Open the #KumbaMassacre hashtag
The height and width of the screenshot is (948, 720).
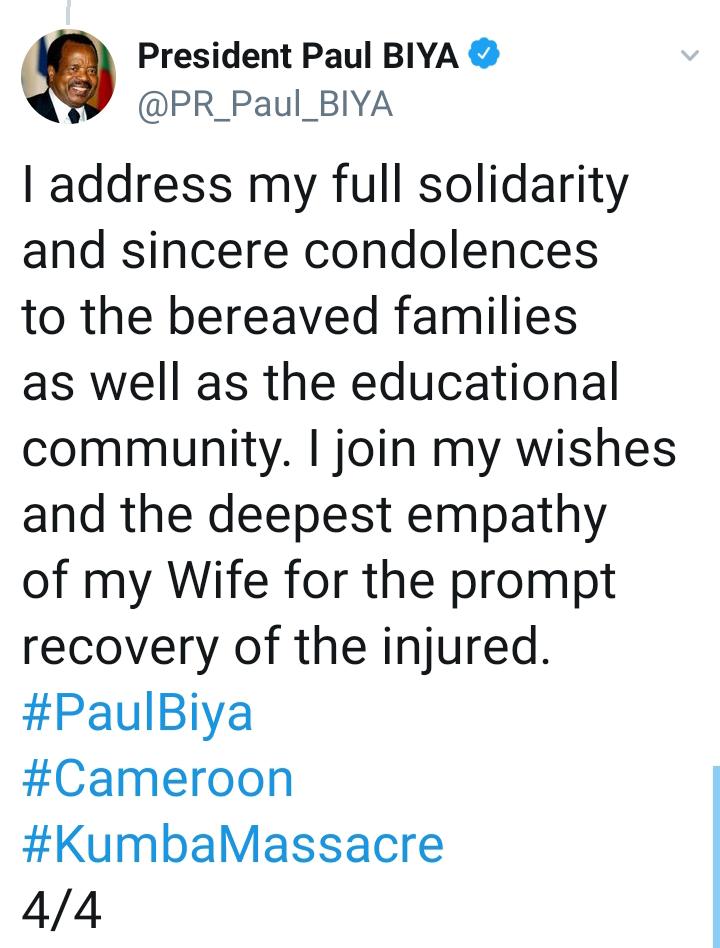[233, 845]
